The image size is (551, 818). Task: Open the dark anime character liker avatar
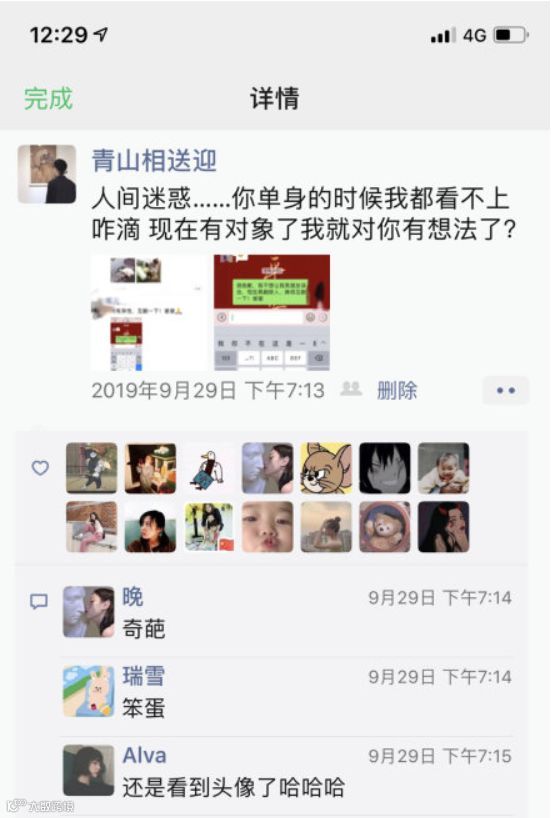(385, 468)
